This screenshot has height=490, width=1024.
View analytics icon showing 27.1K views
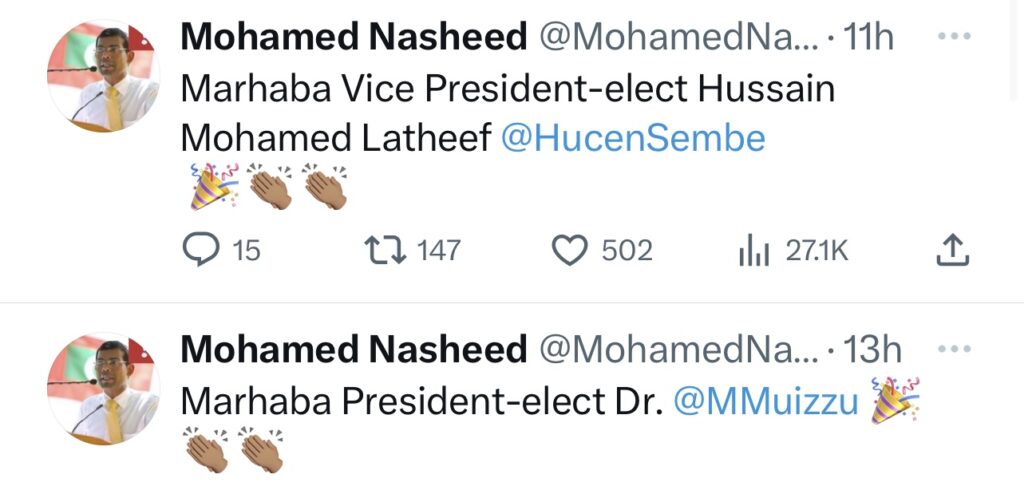pos(754,250)
